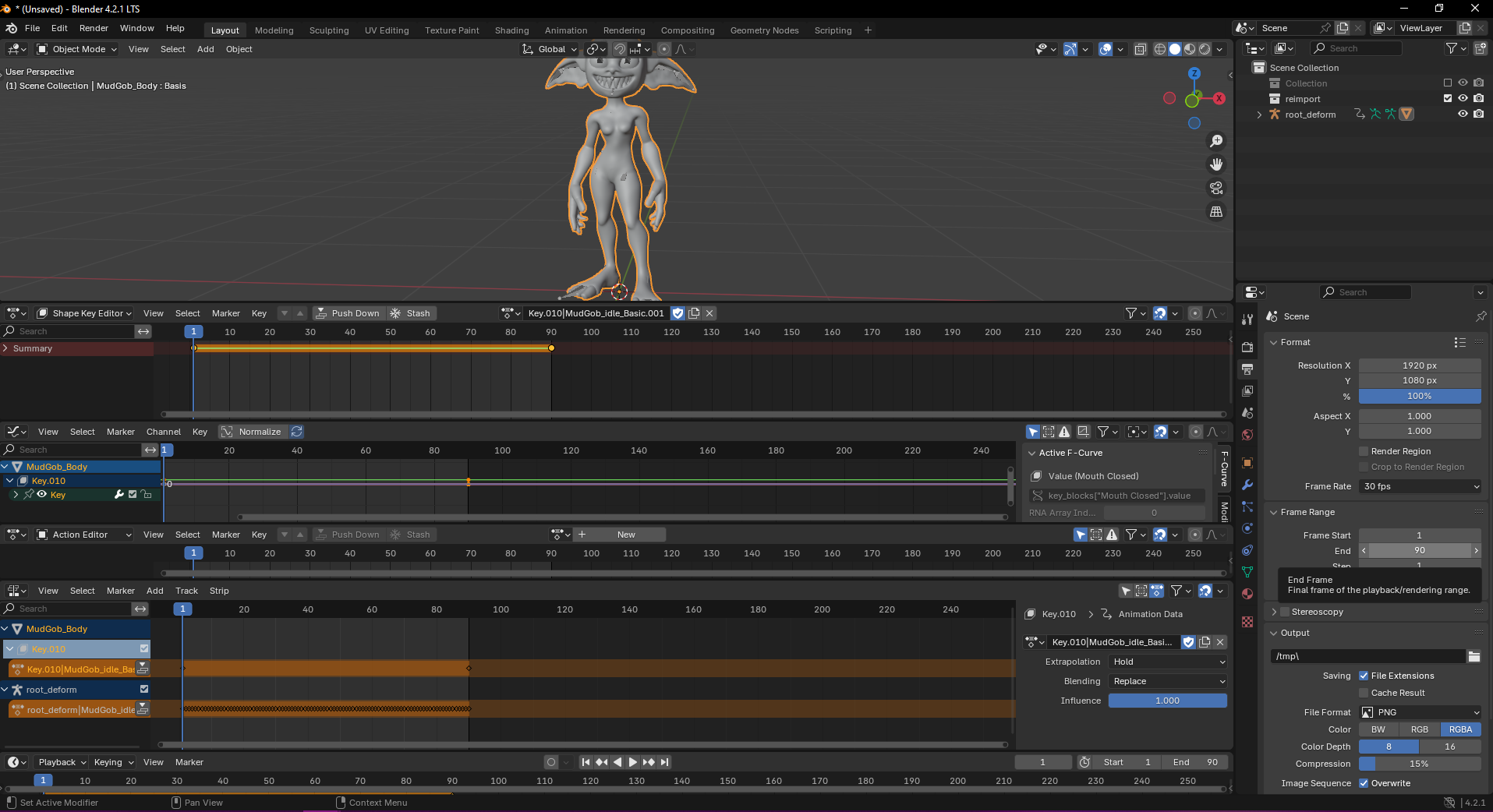The width and height of the screenshot is (1493, 812).
Task: Switch to the Modeling workspace tab
Action: (x=274, y=30)
